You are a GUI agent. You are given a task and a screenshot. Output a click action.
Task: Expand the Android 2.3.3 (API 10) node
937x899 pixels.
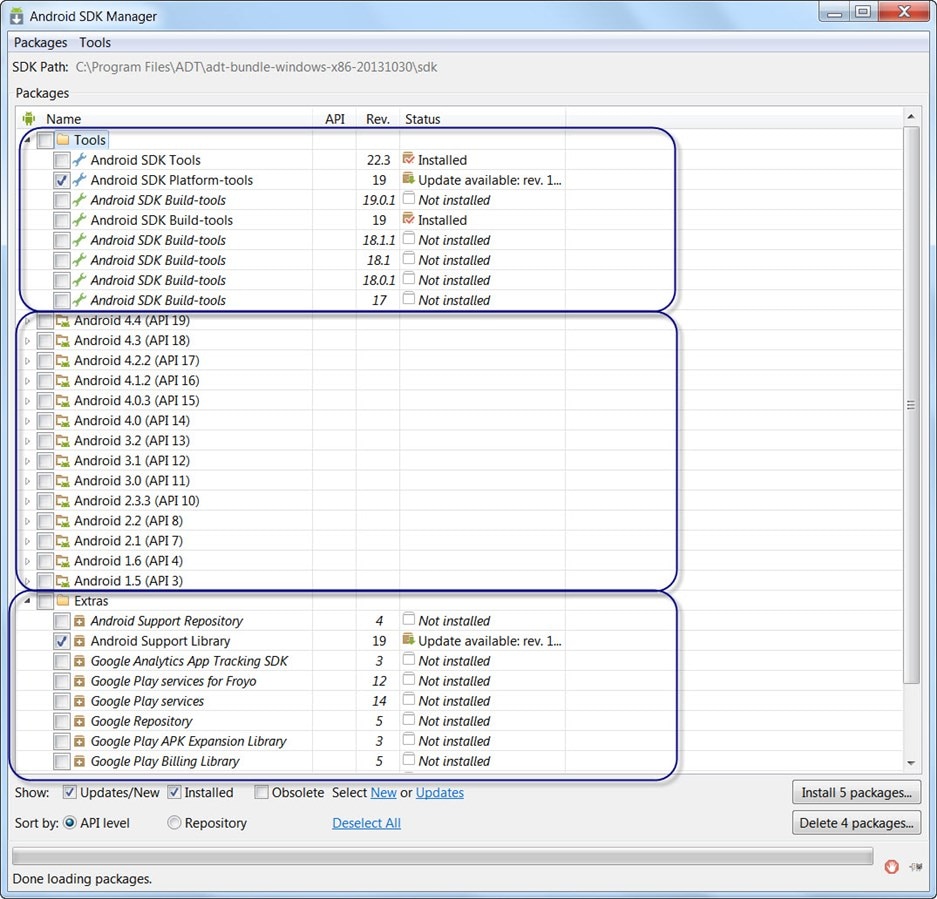27,501
